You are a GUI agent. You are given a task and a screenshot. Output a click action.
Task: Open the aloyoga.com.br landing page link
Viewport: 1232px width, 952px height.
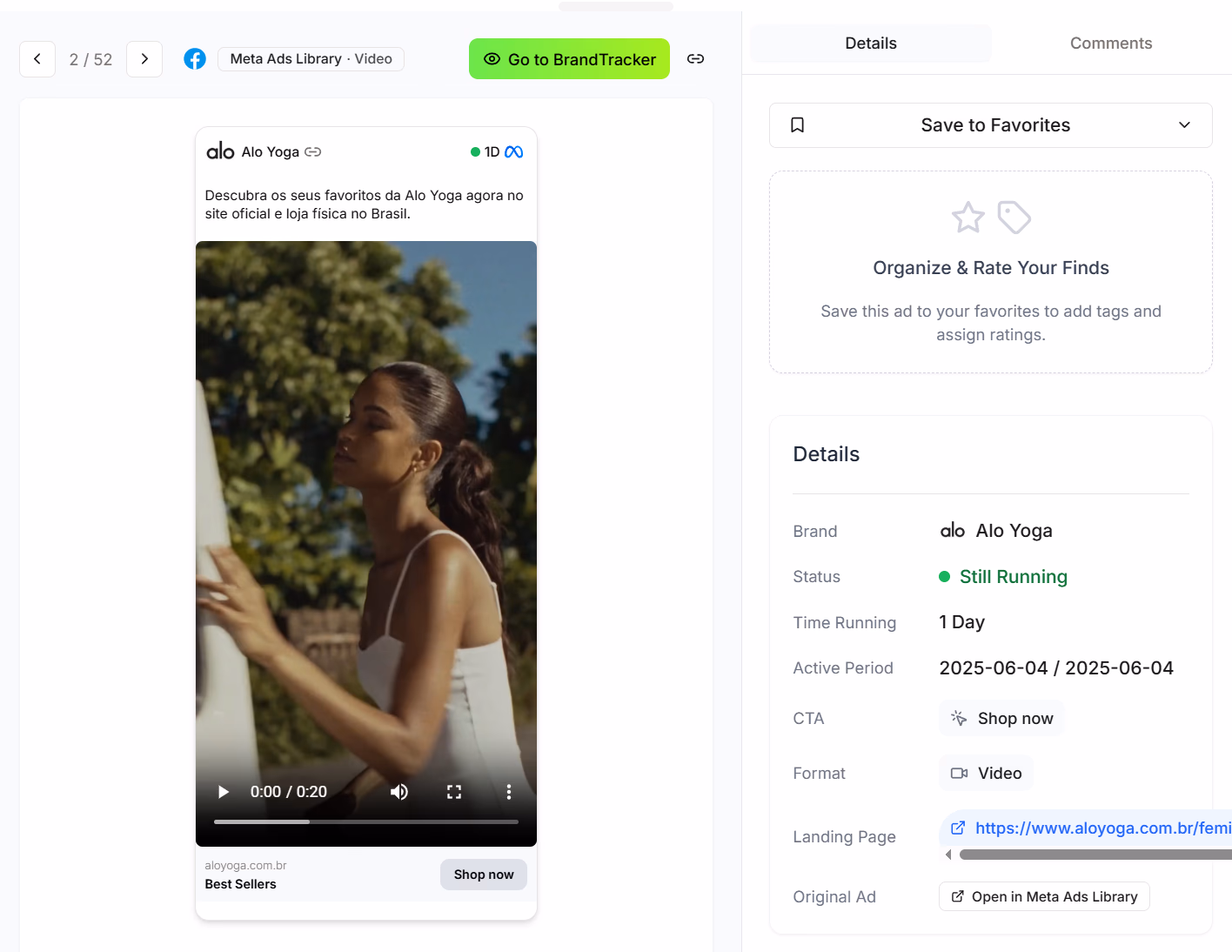(x=1103, y=828)
